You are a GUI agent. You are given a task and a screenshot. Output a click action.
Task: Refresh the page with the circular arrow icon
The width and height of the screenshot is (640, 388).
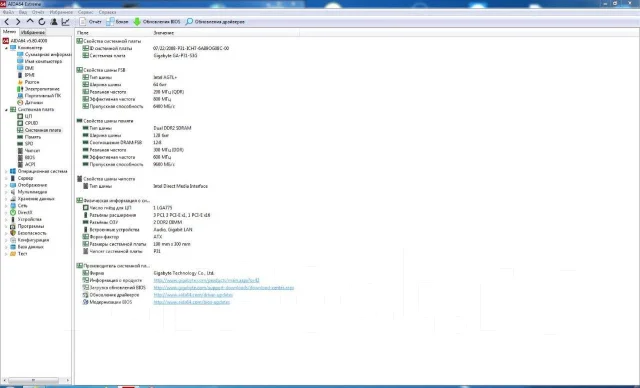[x=42, y=22]
